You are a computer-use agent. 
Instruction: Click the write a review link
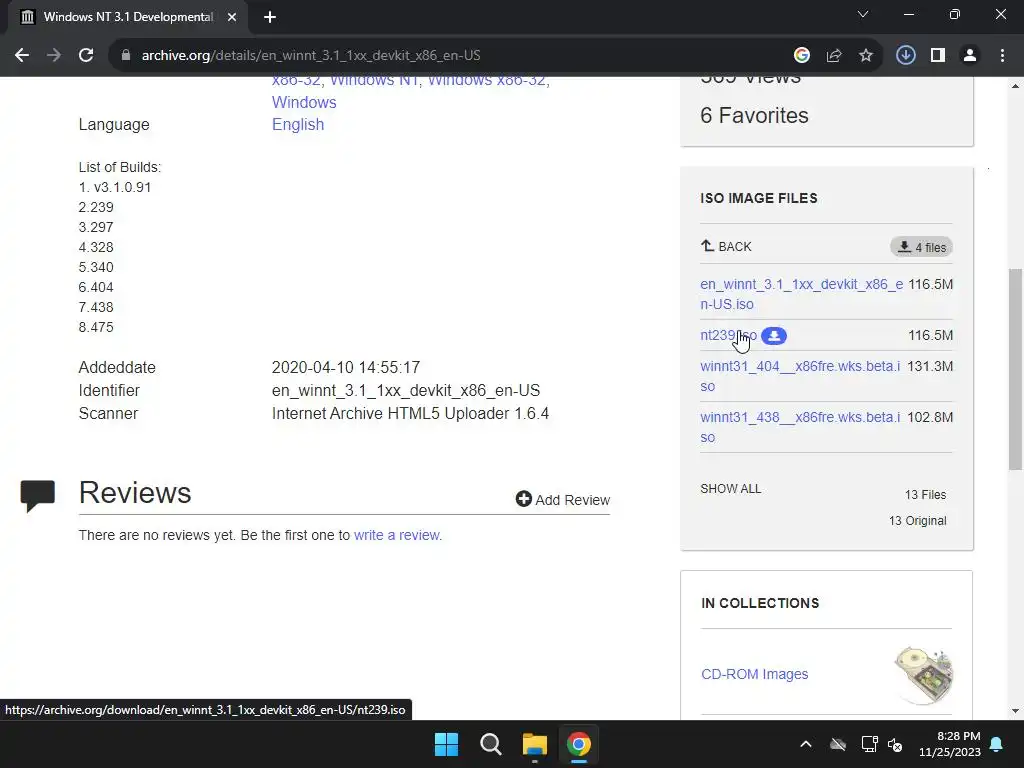(x=397, y=535)
